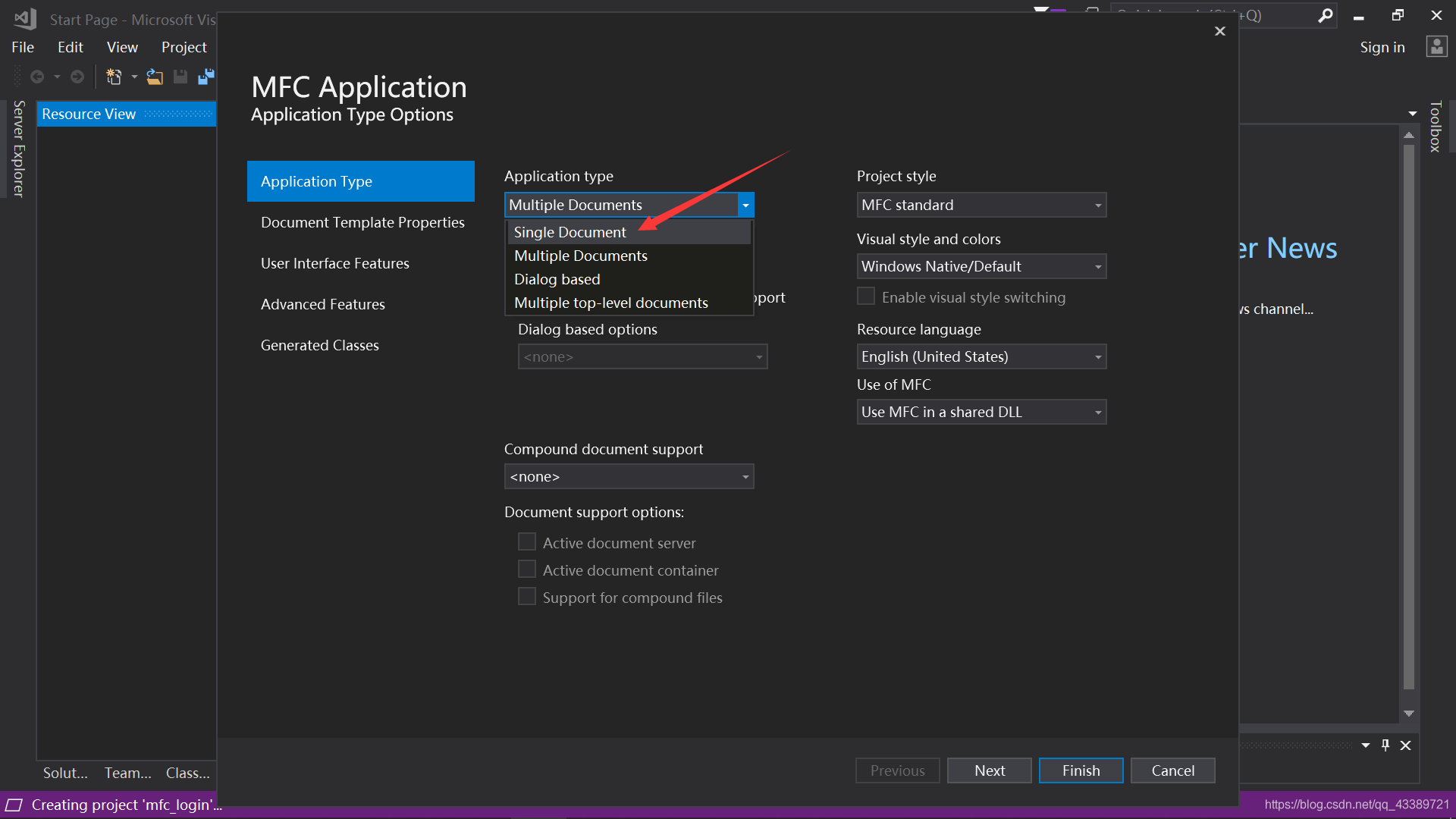Open the Resource language dropdown
The width and height of the screenshot is (1456, 819).
1098,357
